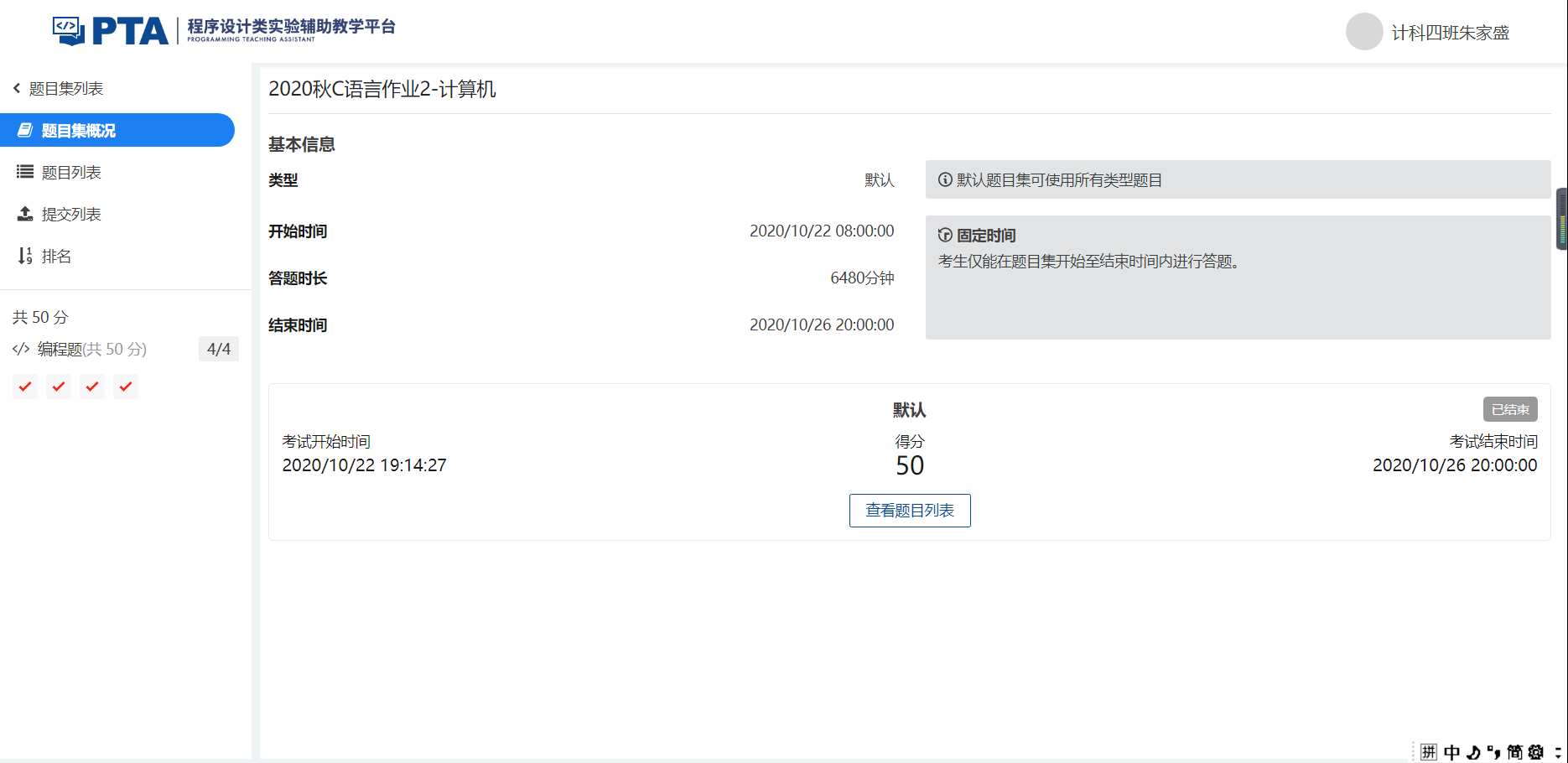
Task: Click the date under 考试结束时间
Action: [x=1455, y=465]
